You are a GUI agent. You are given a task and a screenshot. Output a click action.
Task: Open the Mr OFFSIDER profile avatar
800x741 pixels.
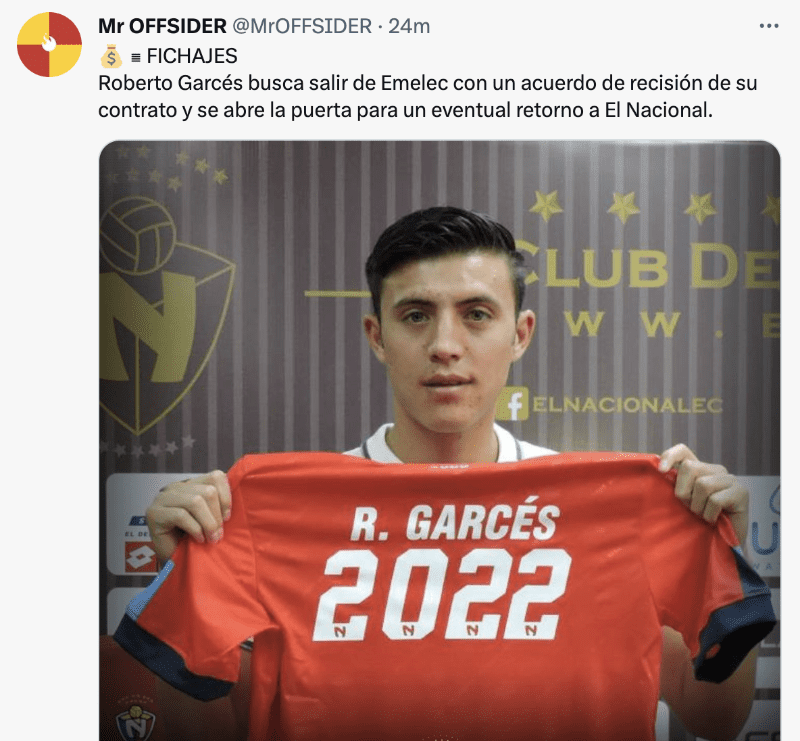click(49, 44)
